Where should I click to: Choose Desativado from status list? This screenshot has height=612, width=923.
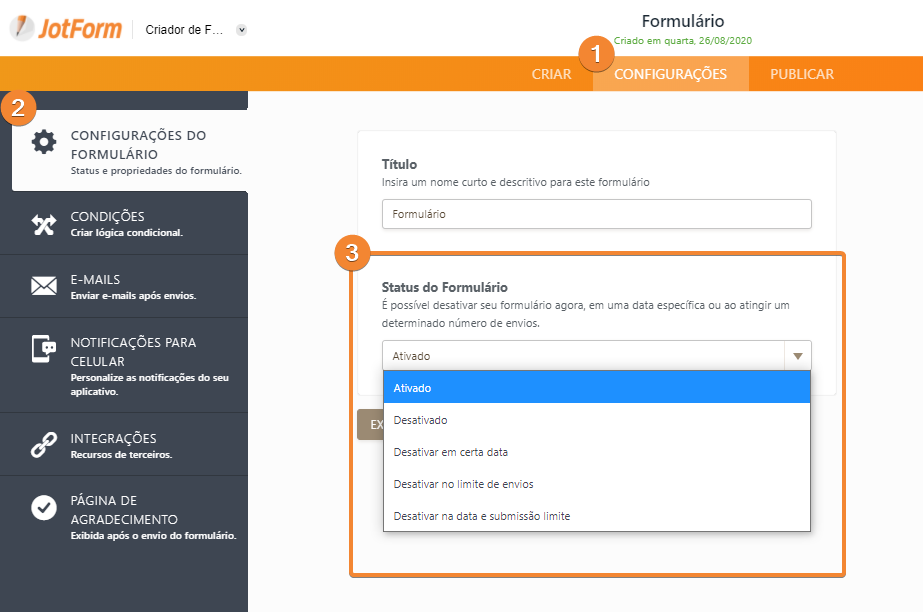(x=596, y=420)
